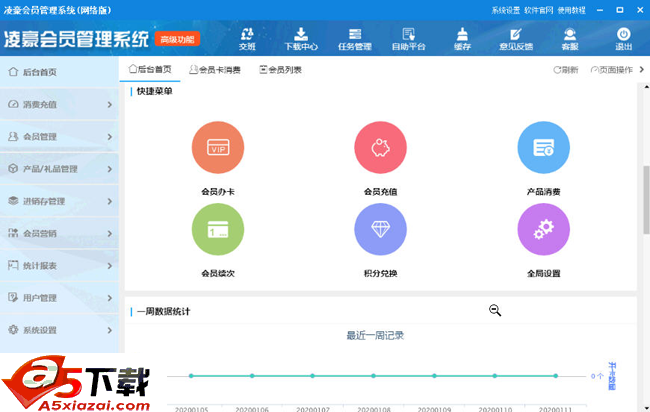Expand 进销存管理 sidebar menu

coord(59,201)
